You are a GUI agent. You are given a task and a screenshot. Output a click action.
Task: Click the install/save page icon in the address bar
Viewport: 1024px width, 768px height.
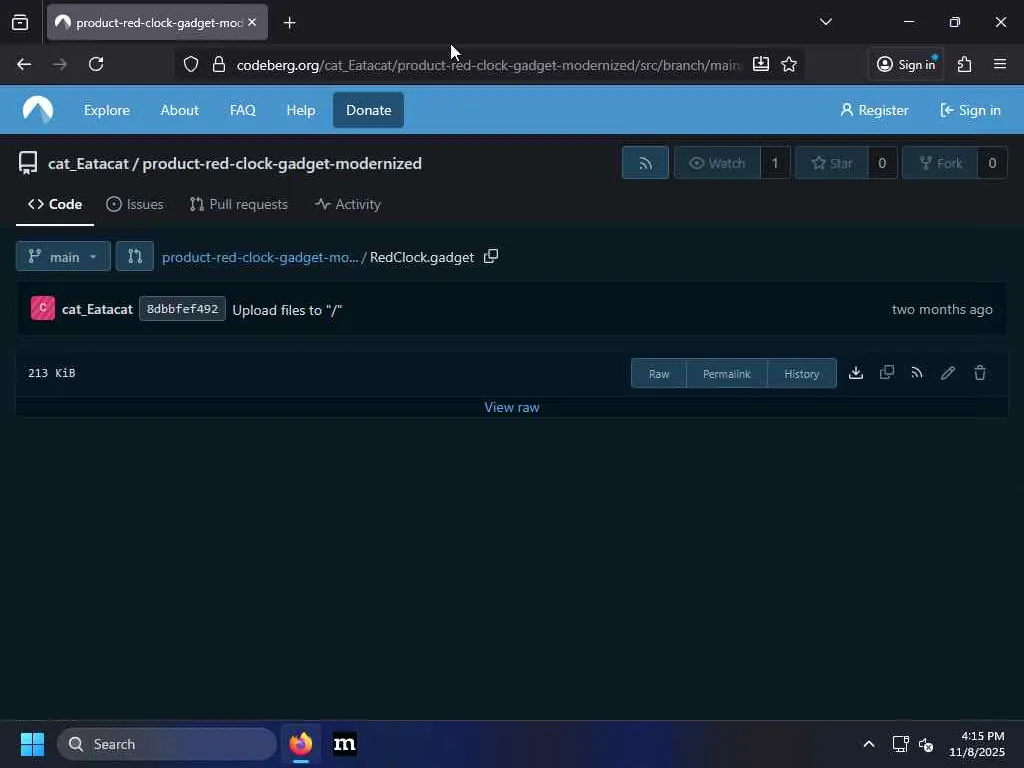point(760,64)
